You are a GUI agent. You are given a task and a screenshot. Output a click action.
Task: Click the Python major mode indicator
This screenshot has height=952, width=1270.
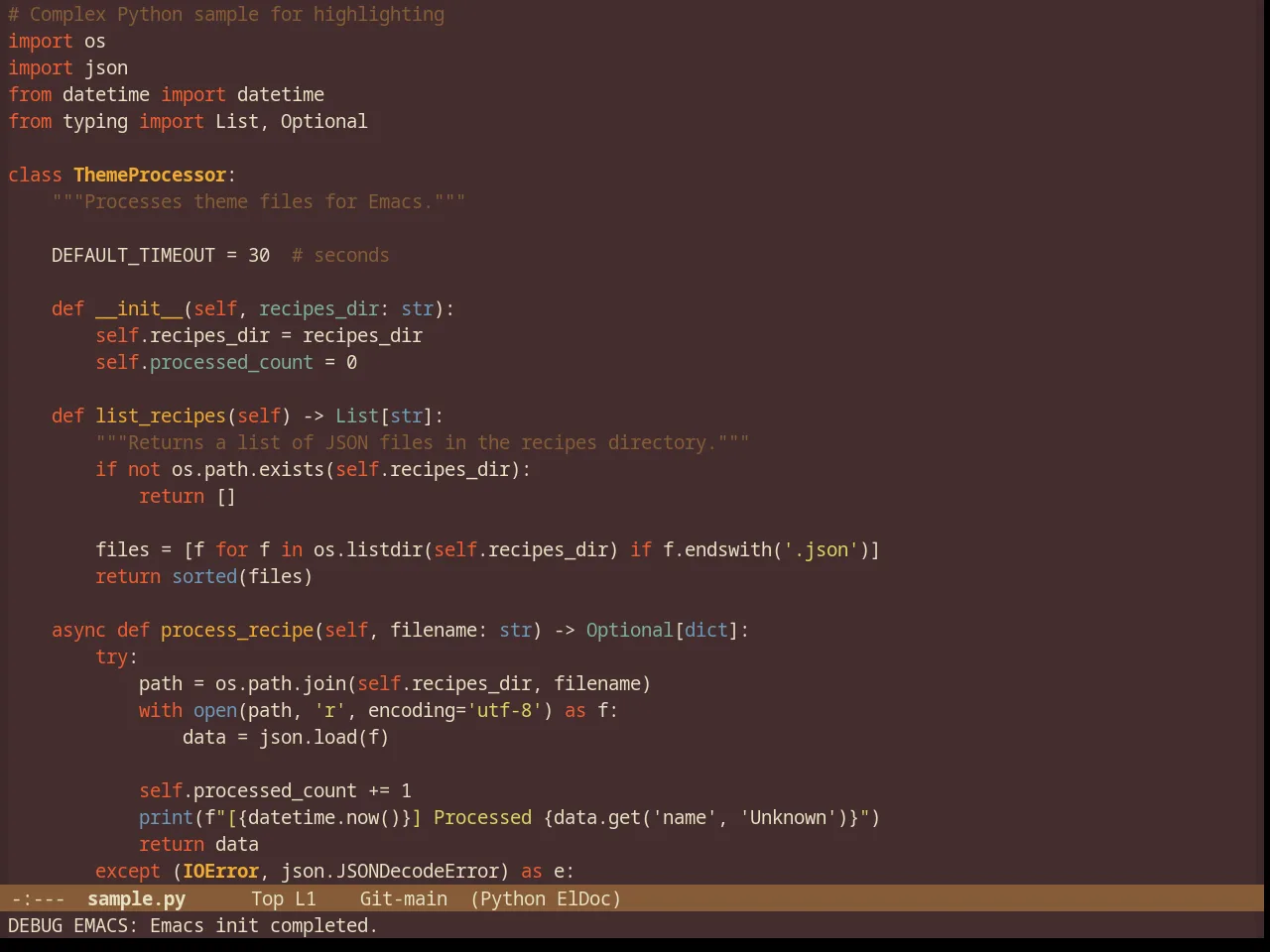coord(512,898)
